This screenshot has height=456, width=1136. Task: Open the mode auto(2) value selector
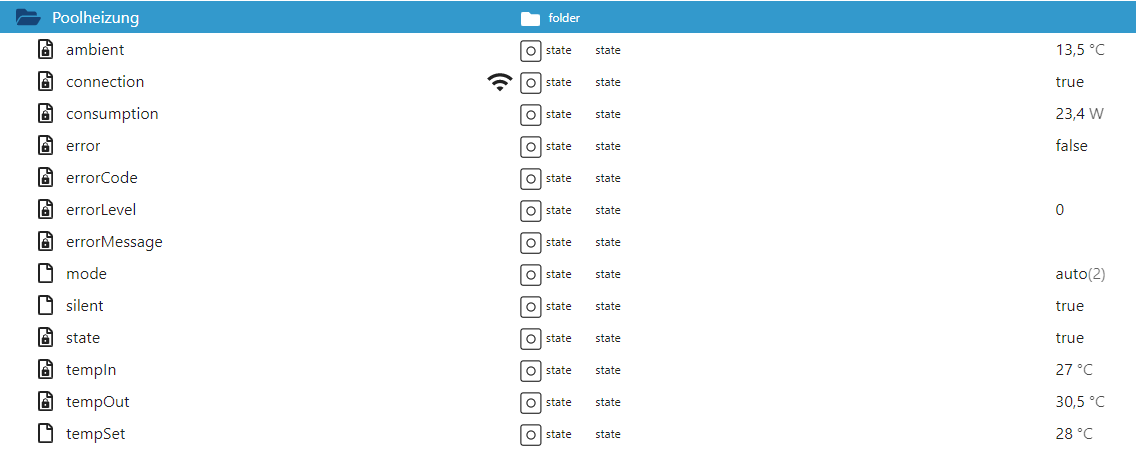click(1080, 274)
